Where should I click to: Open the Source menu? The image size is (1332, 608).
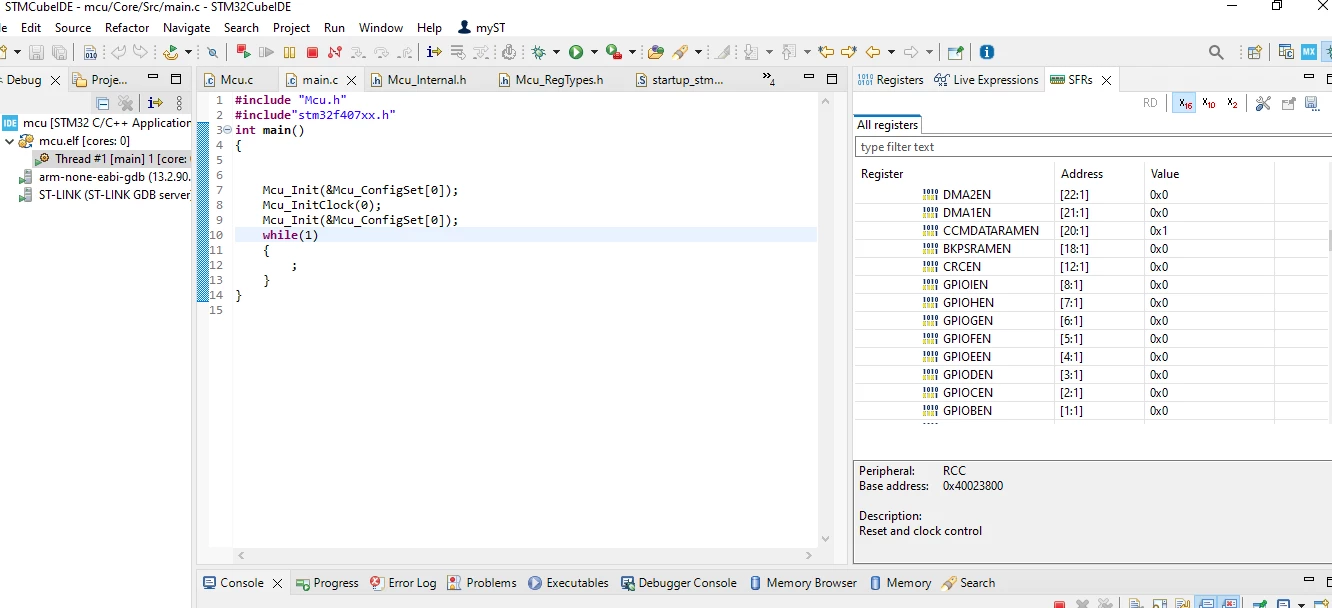click(x=73, y=28)
